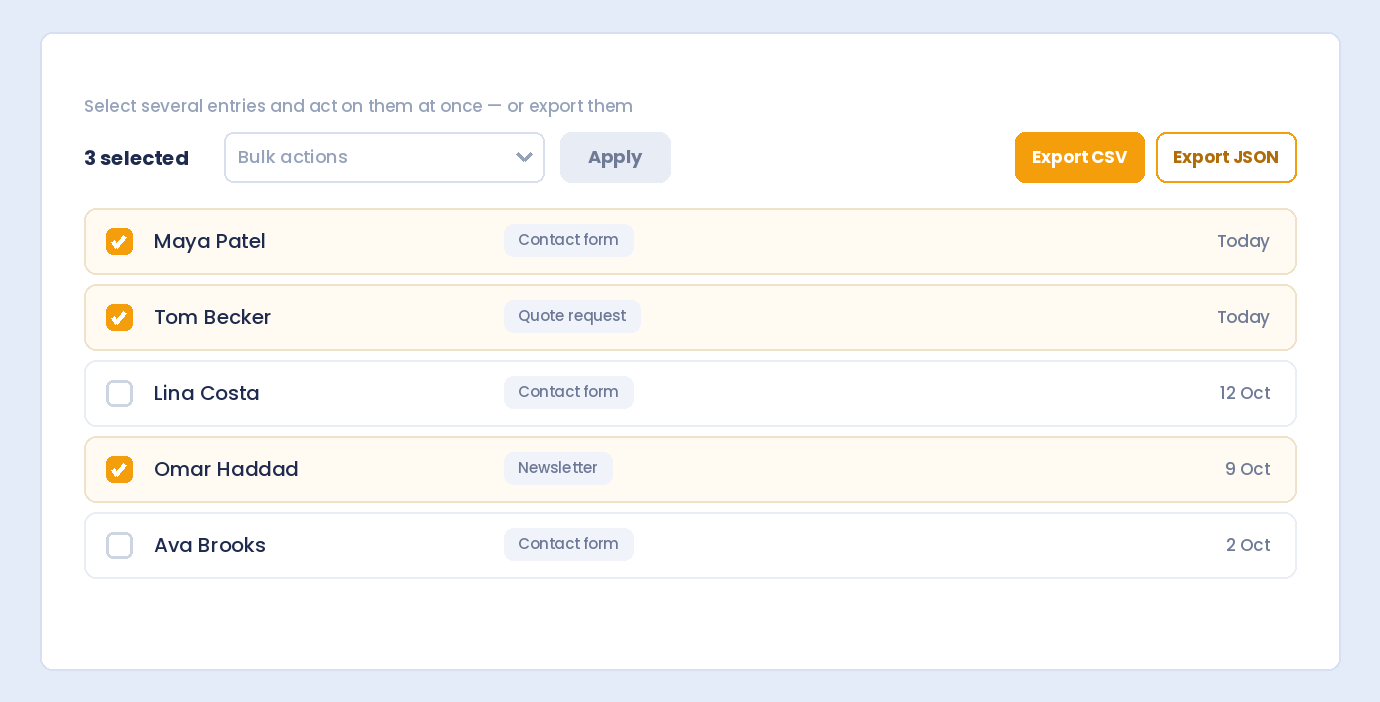
Task: Click the name Omar Haddad
Action: coord(226,469)
